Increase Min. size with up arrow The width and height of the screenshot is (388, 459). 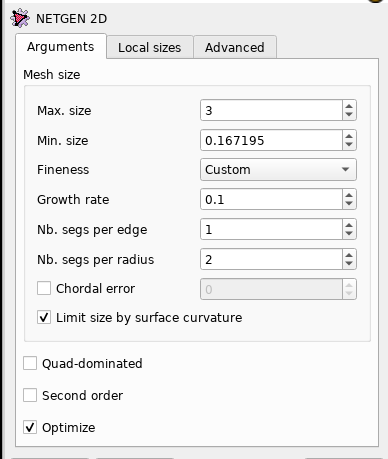pos(349,136)
